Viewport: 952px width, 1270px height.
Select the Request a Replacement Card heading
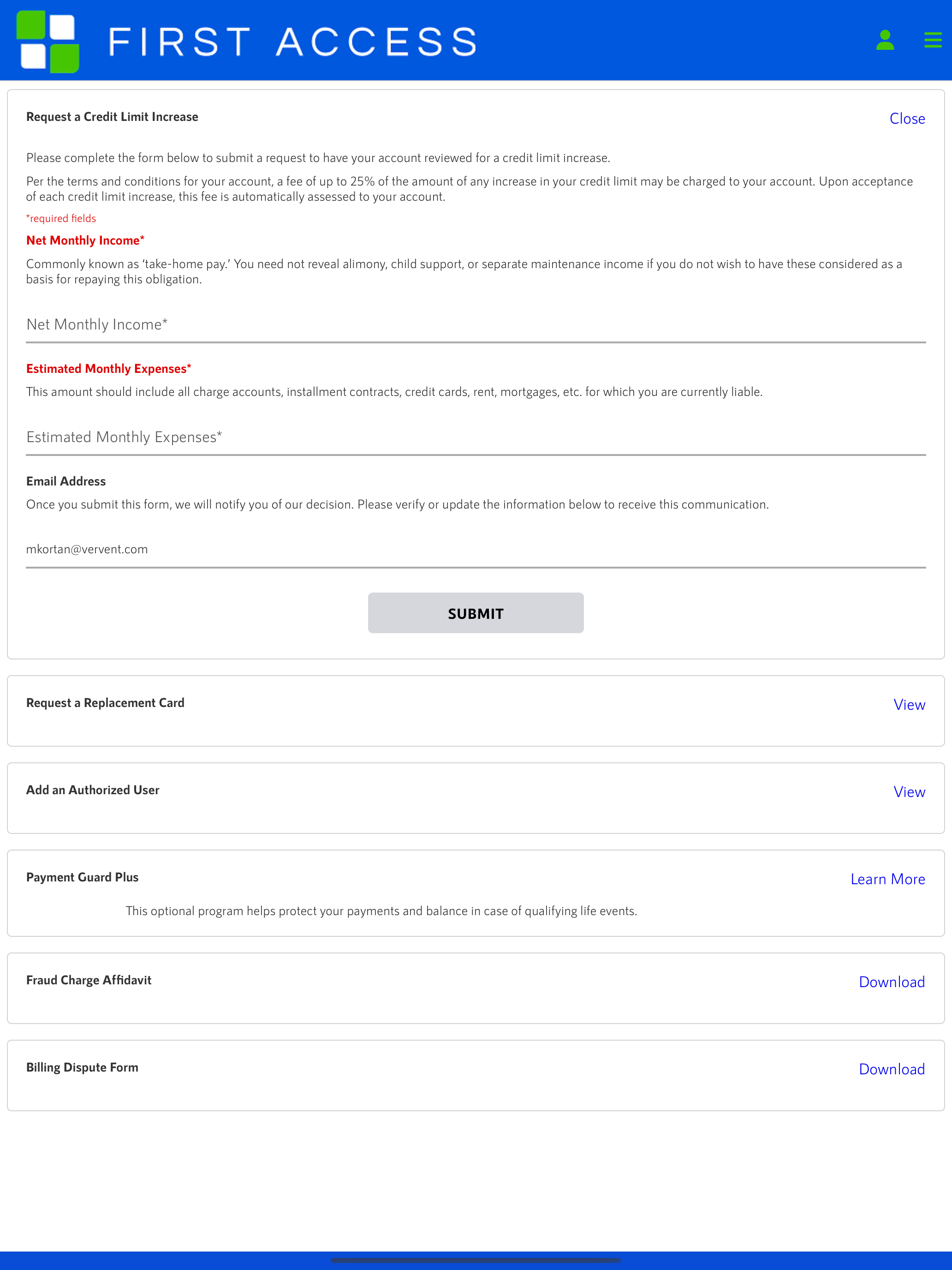click(x=105, y=703)
